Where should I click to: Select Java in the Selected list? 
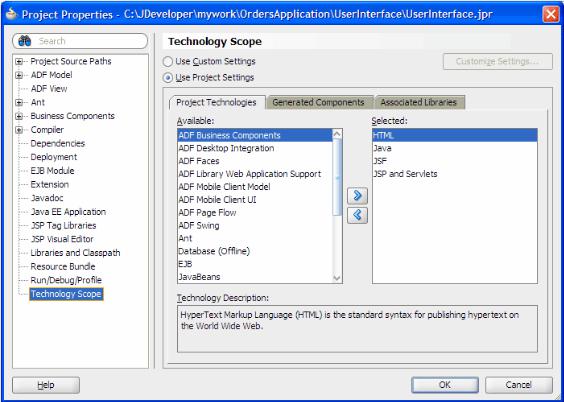pos(455,148)
